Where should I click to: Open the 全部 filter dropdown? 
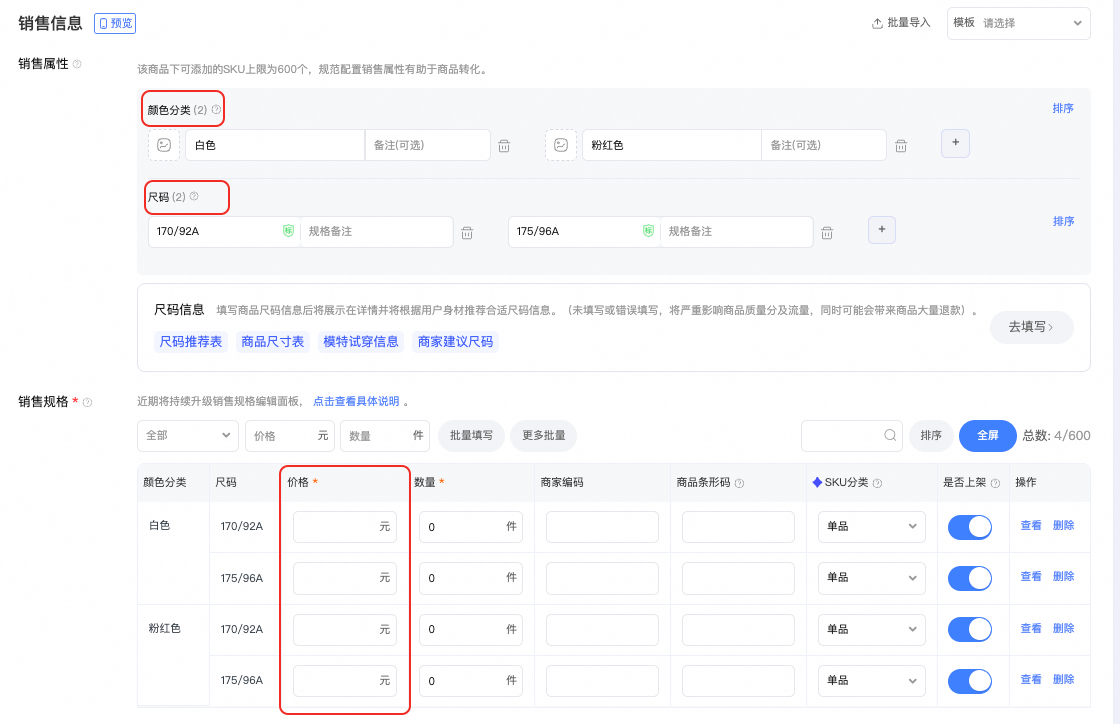[188, 436]
